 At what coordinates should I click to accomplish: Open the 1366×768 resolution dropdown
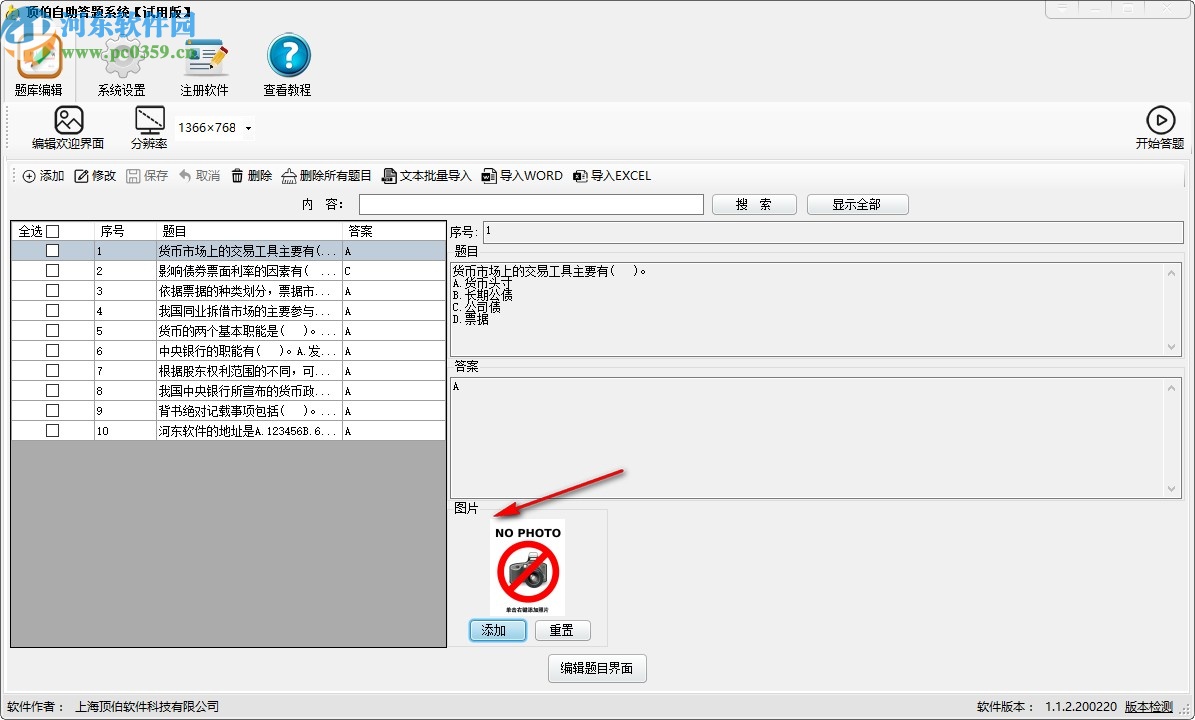pyautogui.click(x=248, y=127)
